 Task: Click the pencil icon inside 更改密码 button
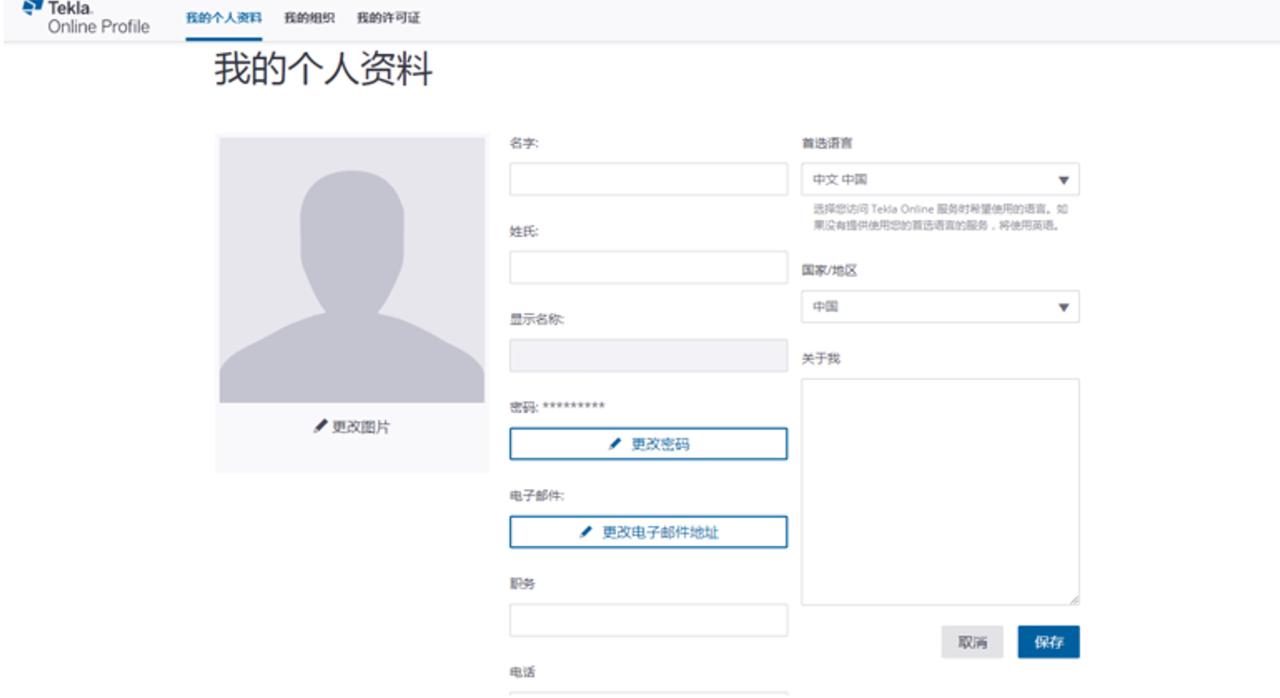click(x=617, y=444)
